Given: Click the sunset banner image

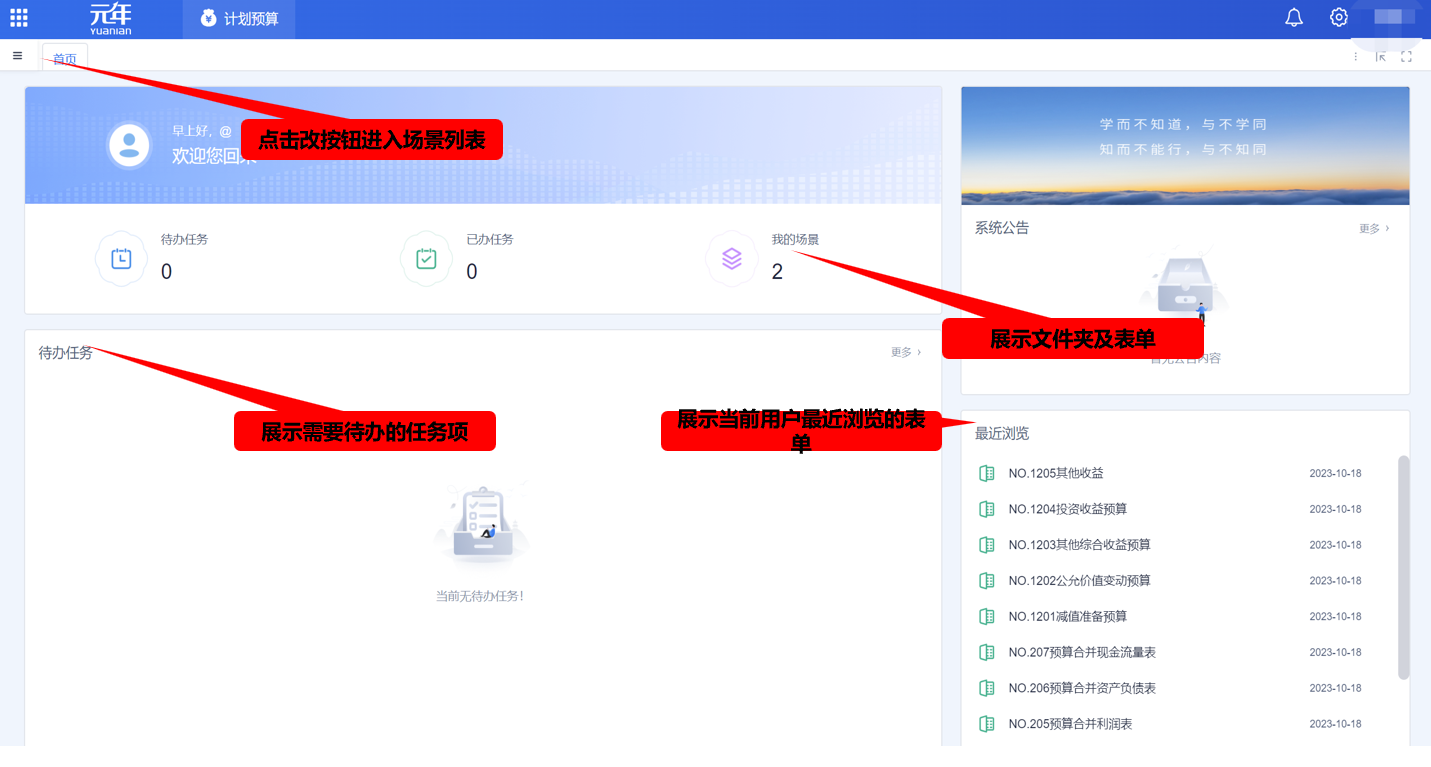Looking at the screenshot, I should (1185, 146).
